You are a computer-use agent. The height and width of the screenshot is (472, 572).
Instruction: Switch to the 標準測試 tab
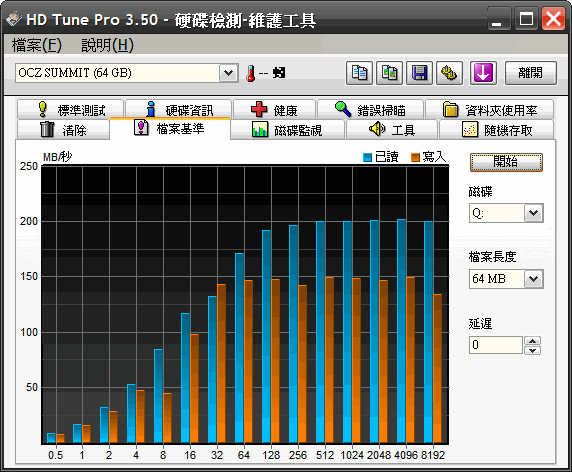click(70, 109)
